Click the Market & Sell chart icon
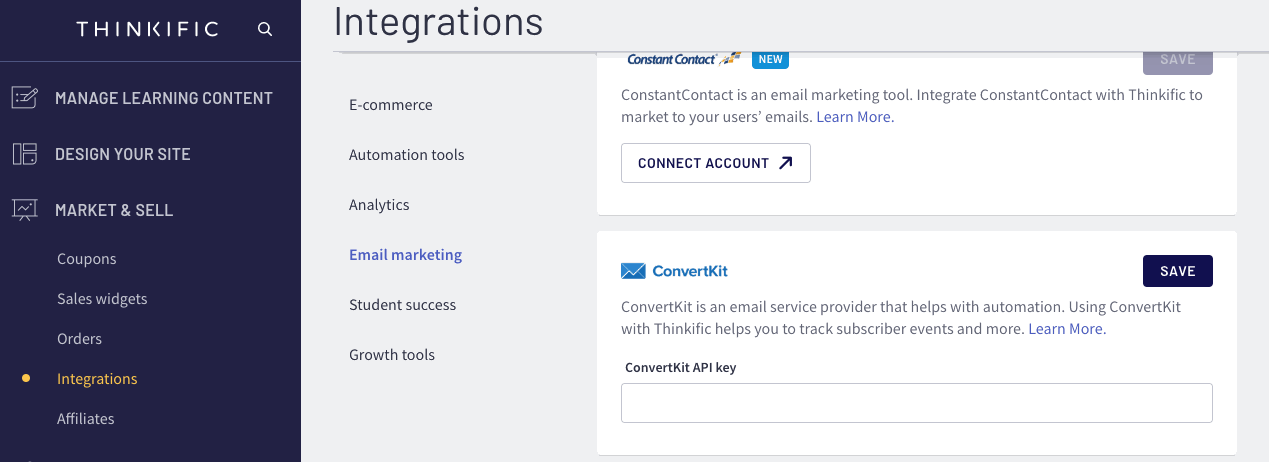Image resolution: width=1269 pixels, height=462 pixels. click(25, 210)
